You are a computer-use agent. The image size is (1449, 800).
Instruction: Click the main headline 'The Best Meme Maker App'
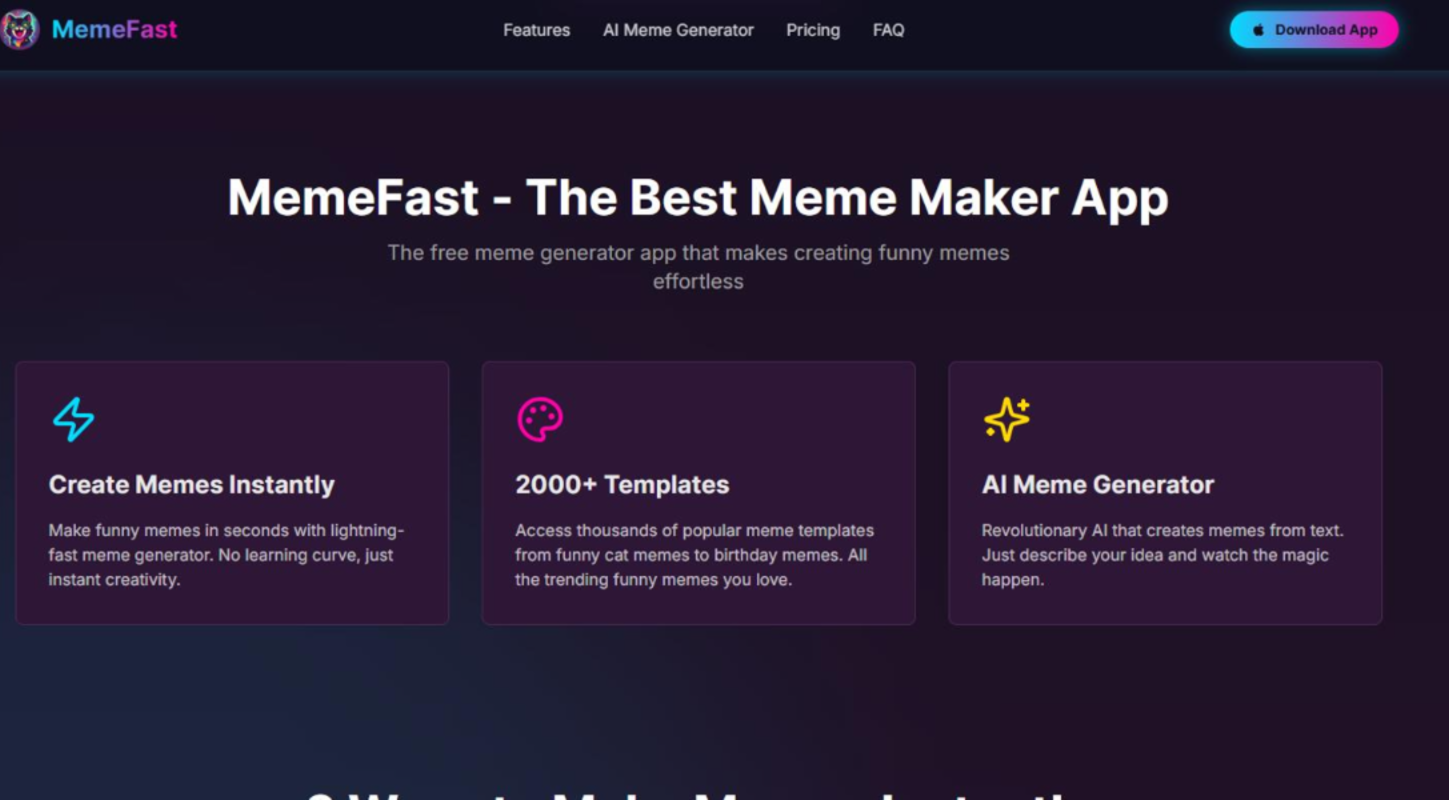point(698,197)
